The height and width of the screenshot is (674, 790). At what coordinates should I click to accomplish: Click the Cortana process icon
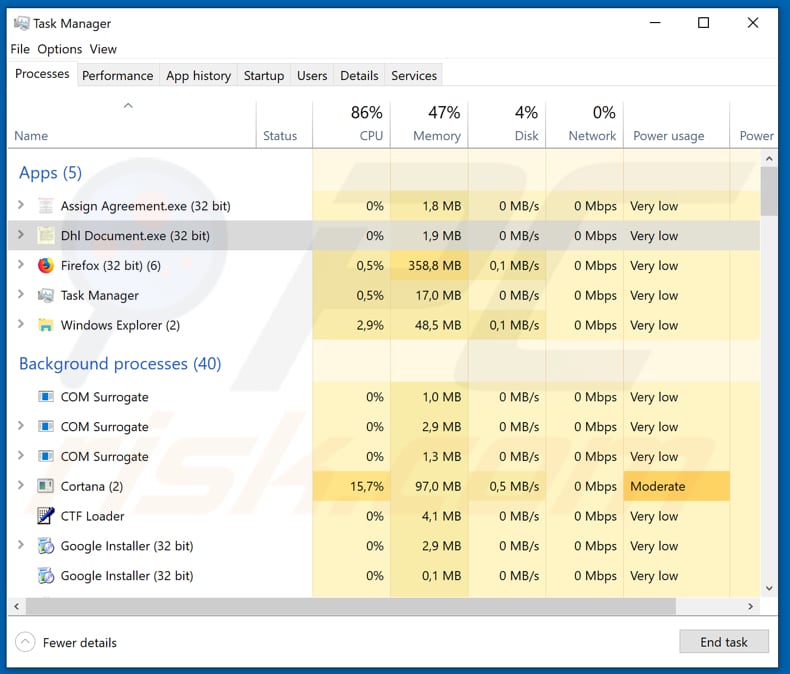click(45, 486)
